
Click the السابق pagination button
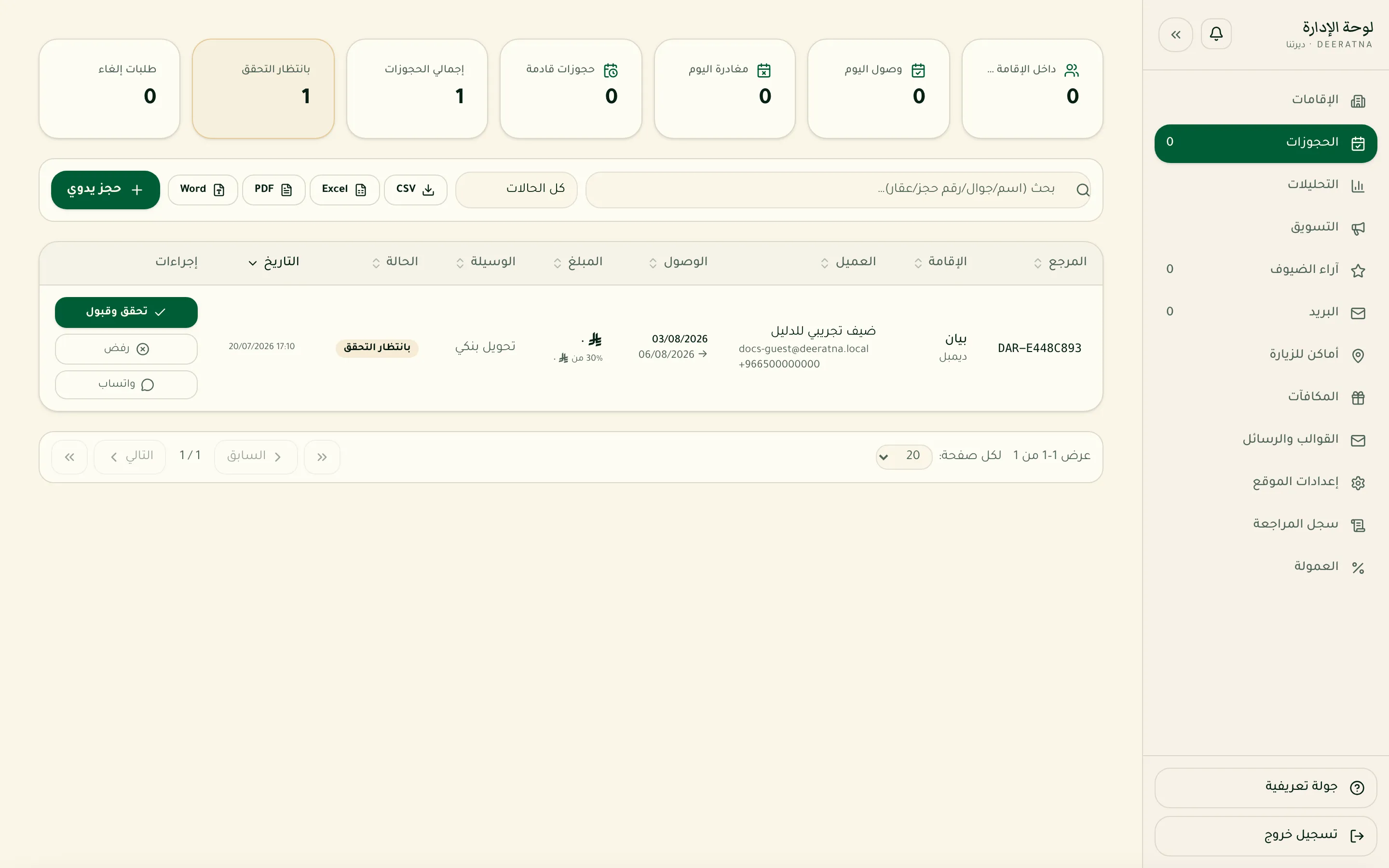click(x=256, y=457)
